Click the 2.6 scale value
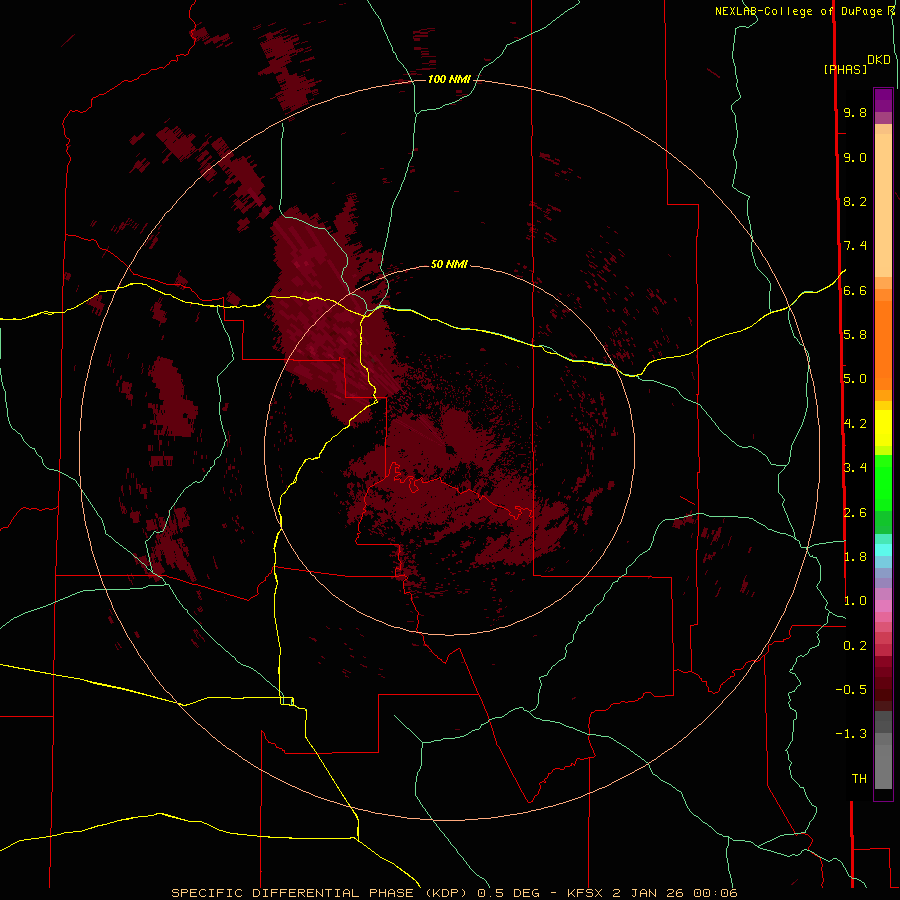The width and height of the screenshot is (900, 900). click(x=855, y=513)
